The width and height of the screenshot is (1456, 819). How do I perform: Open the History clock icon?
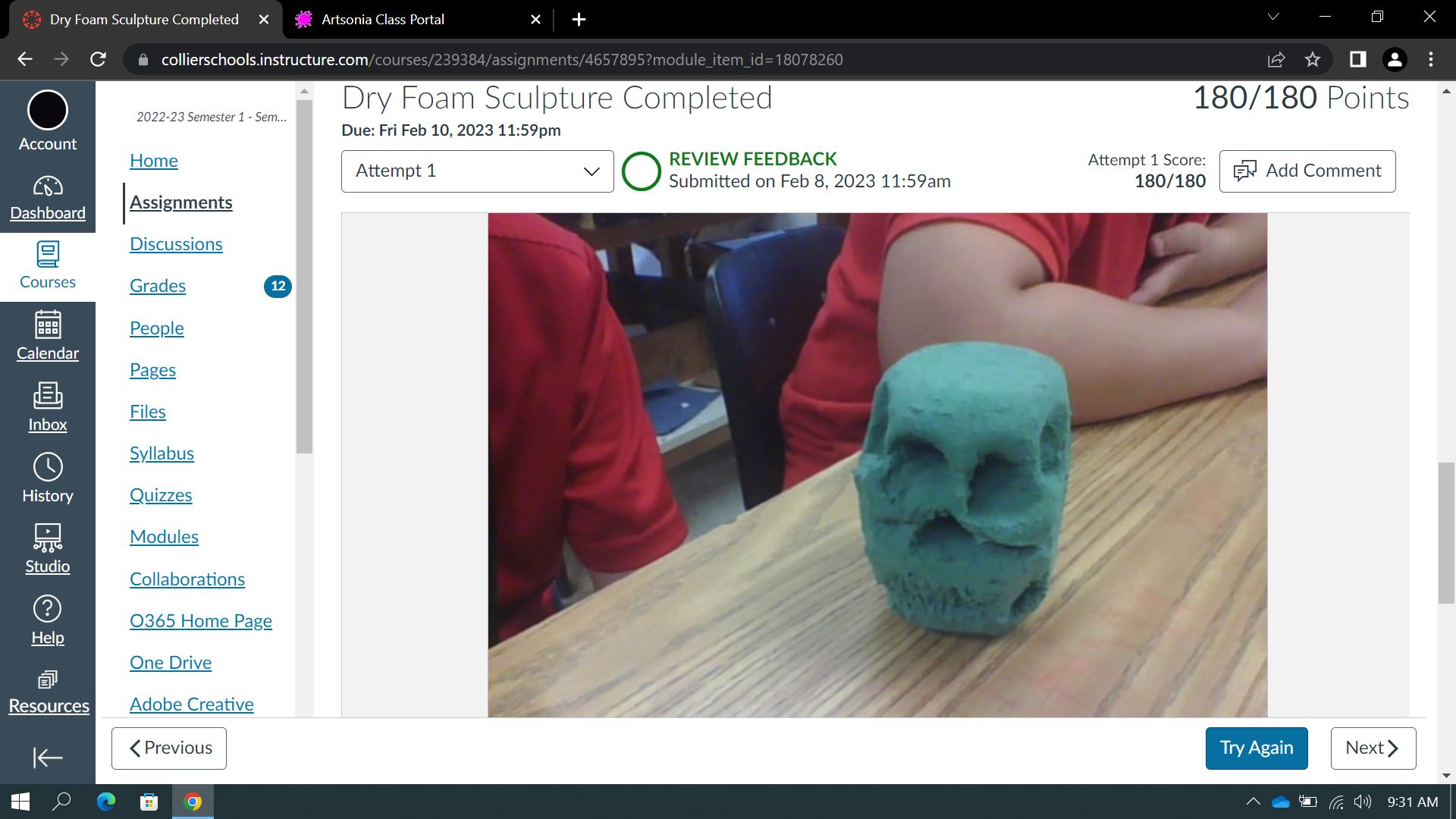tap(47, 468)
